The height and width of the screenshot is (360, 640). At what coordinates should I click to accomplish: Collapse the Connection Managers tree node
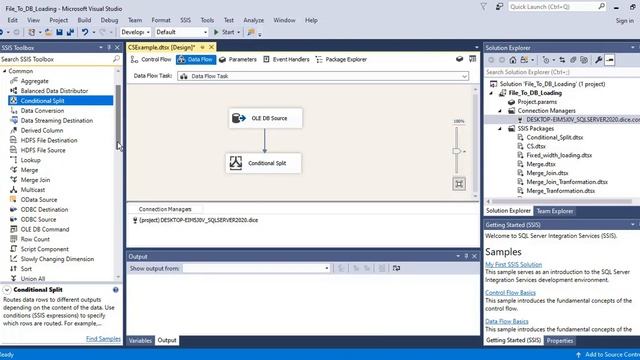point(500,111)
